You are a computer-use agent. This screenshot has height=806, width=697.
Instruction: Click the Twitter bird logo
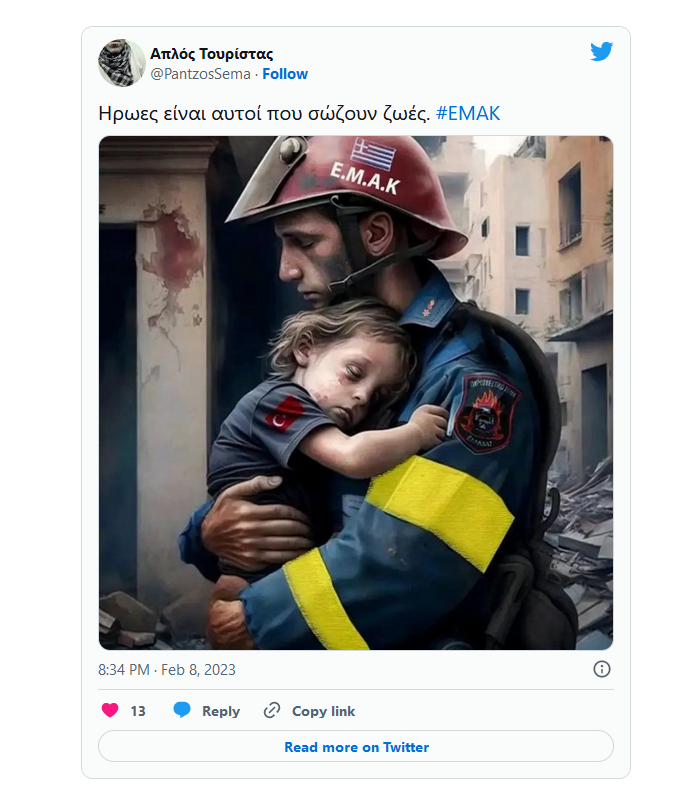tap(601, 52)
